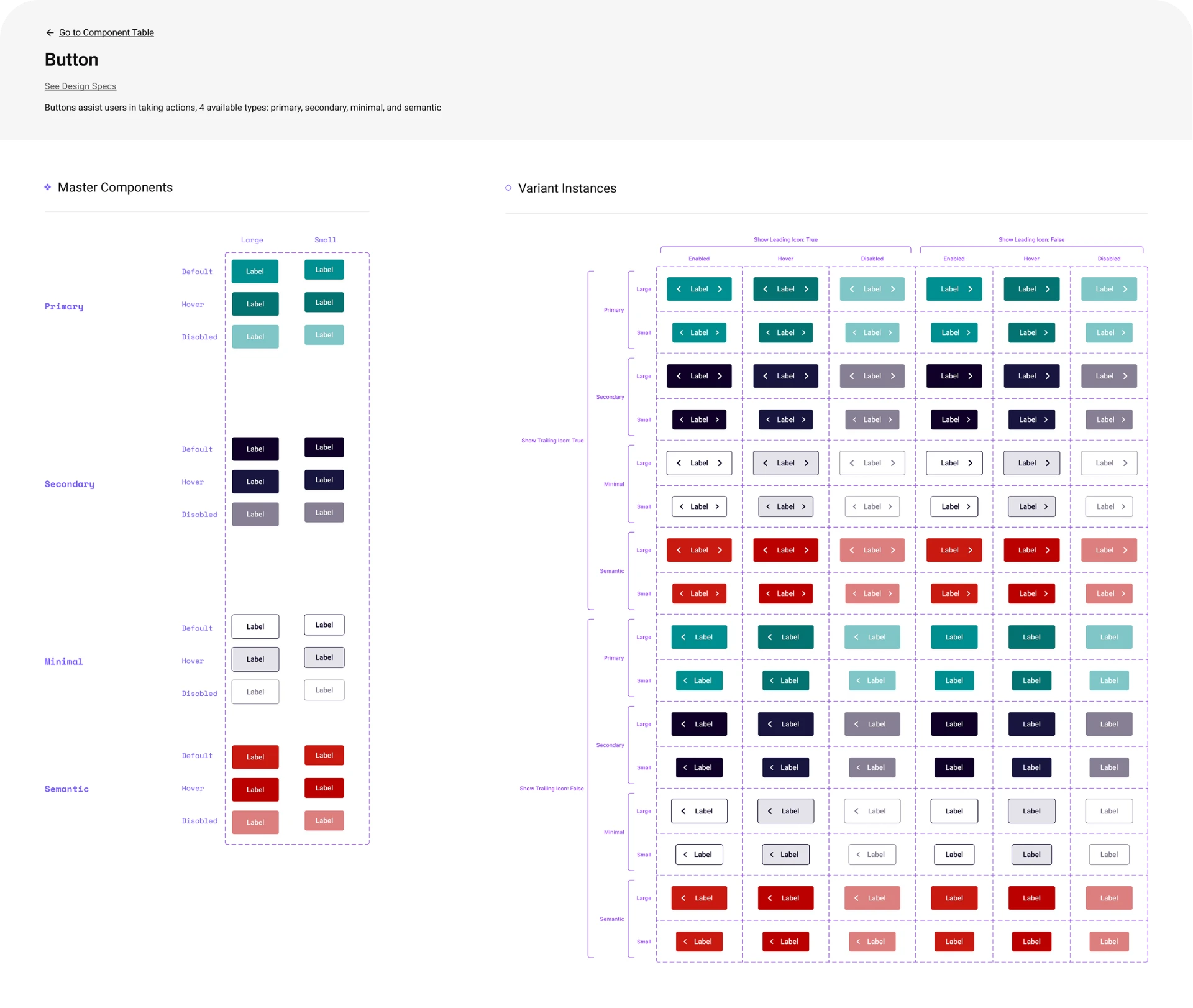
Task: Click the Semantic group label in Master Components
Action: (66, 789)
